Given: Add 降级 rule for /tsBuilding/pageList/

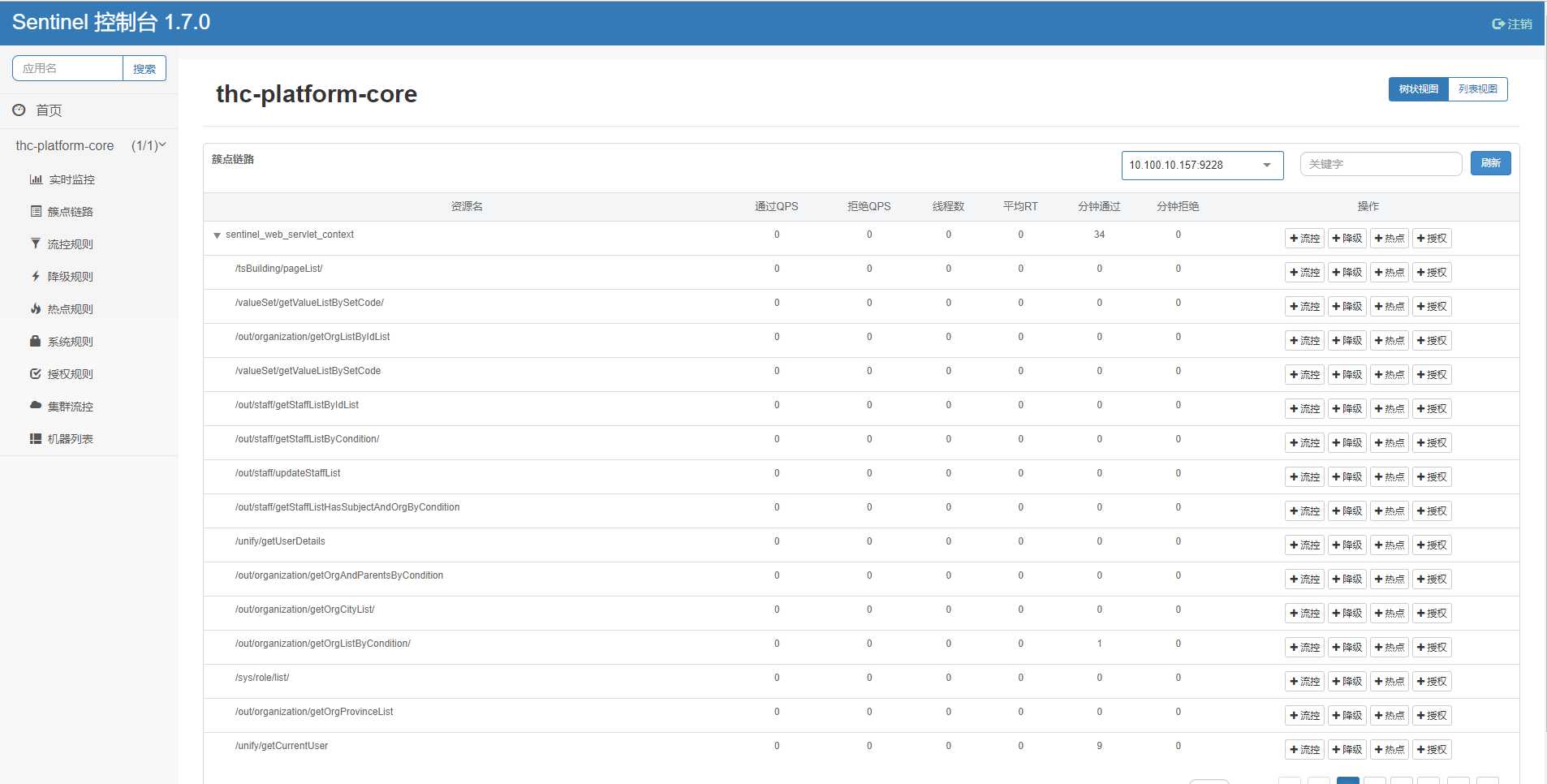Looking at the screenshot, I should click(1347, 273).
